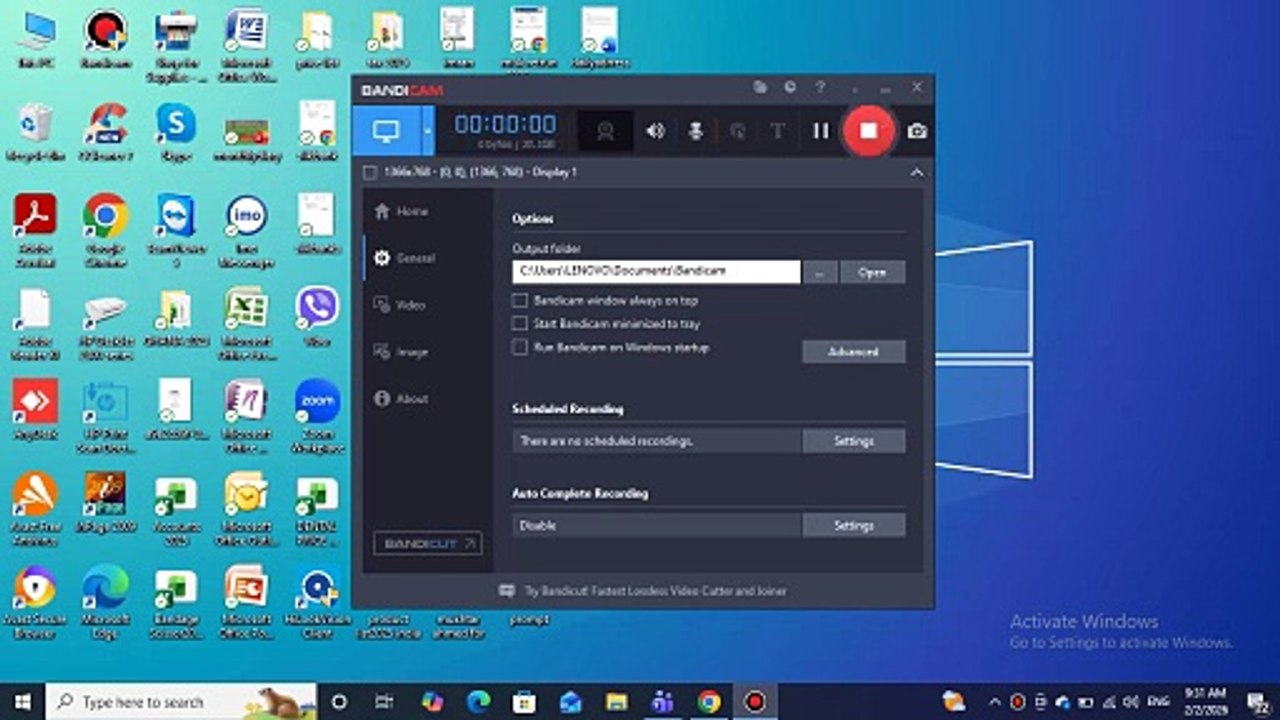Open the Google Chrome desktop icon
Image resolution: width=1280 pixels, height=720 pixels.
105,230
